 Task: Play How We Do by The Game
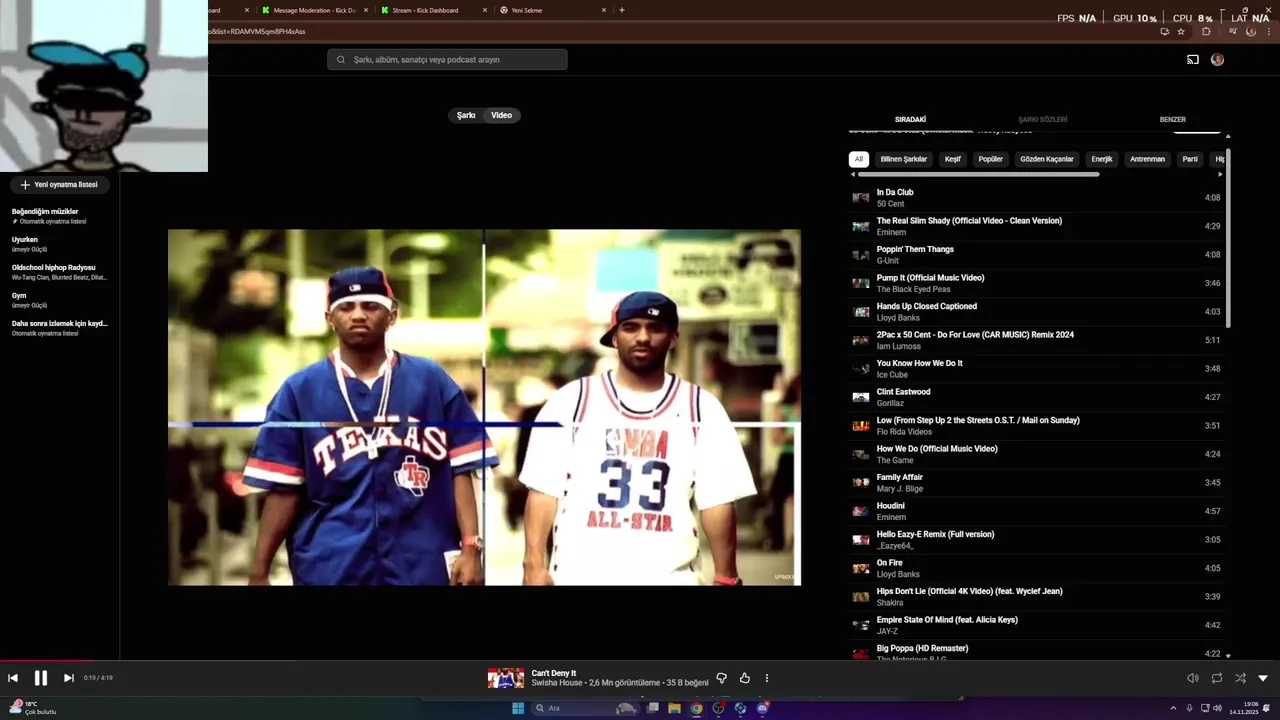(x=1035, y=454)
